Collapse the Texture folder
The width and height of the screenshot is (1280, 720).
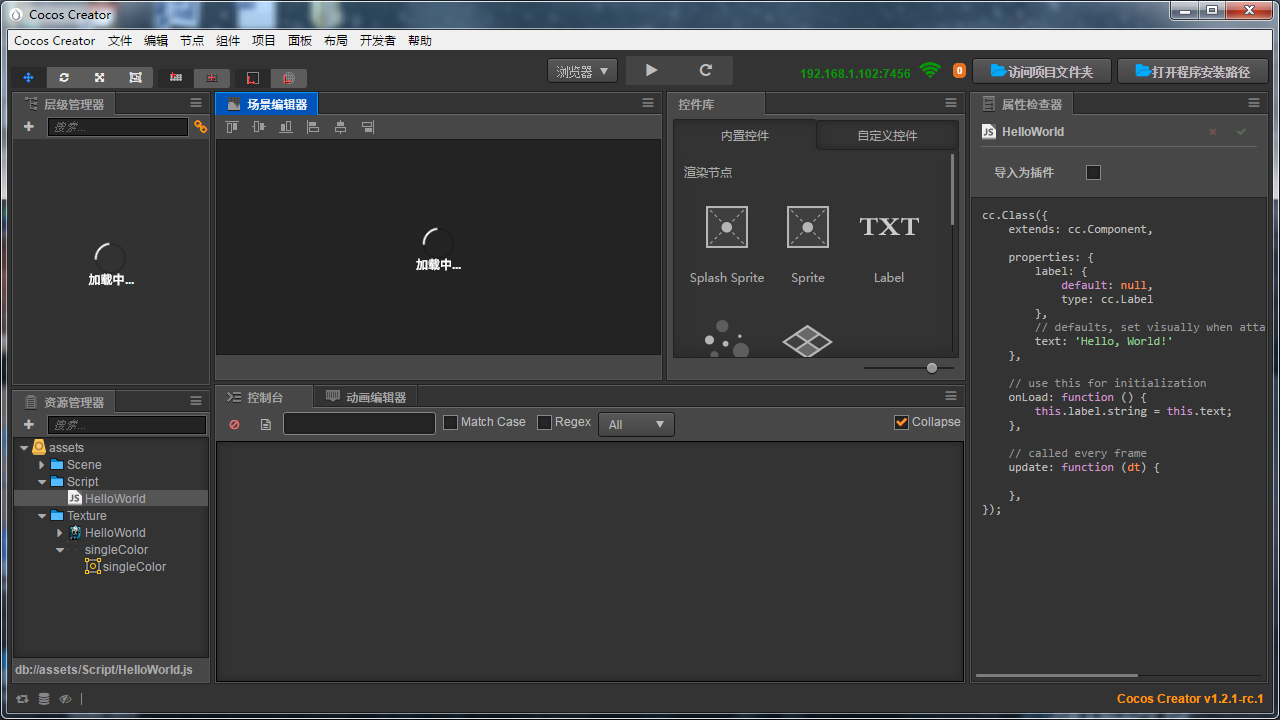pyautogui.click(x=42, y=516)
